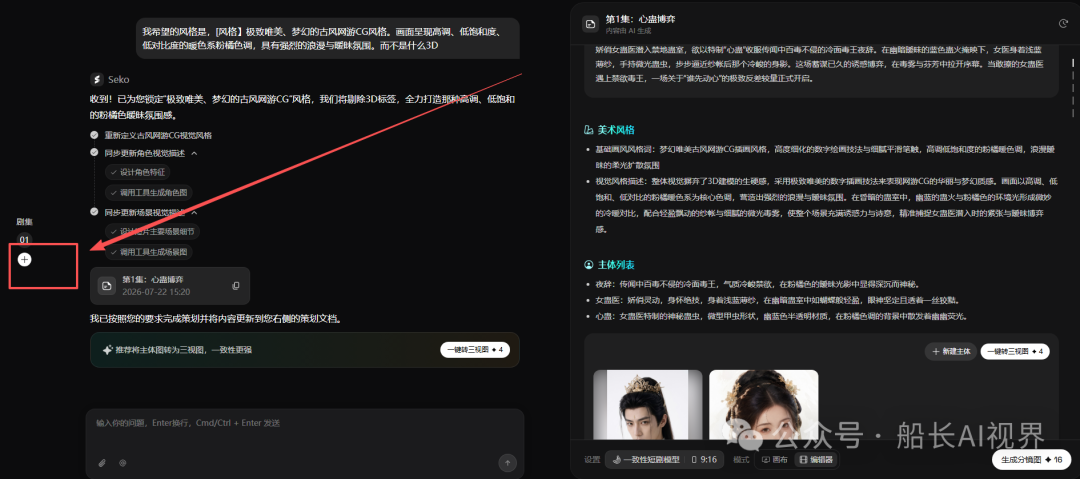Click the document icon in planning panel header
The height and width of the screenshot is (479, 1080).
click(x=590, y=24)
